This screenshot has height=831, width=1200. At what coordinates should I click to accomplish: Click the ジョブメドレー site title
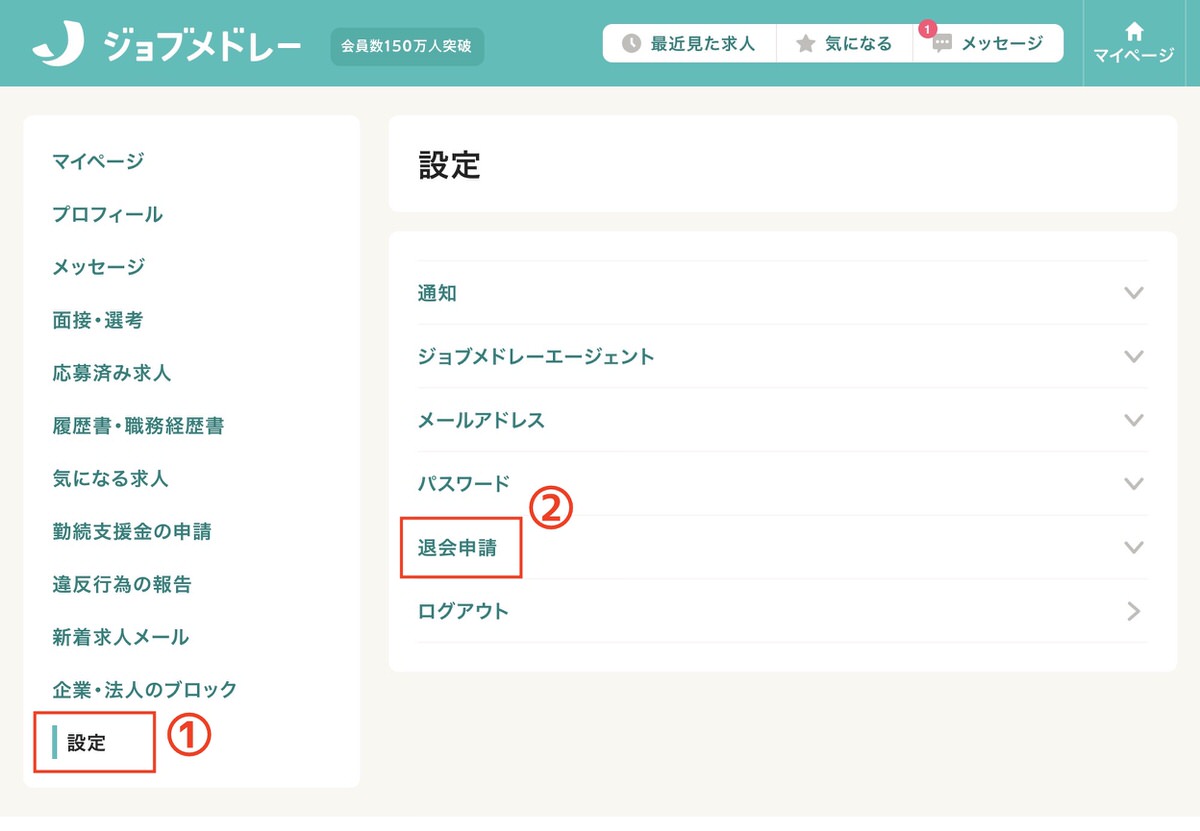coord(203,45)
